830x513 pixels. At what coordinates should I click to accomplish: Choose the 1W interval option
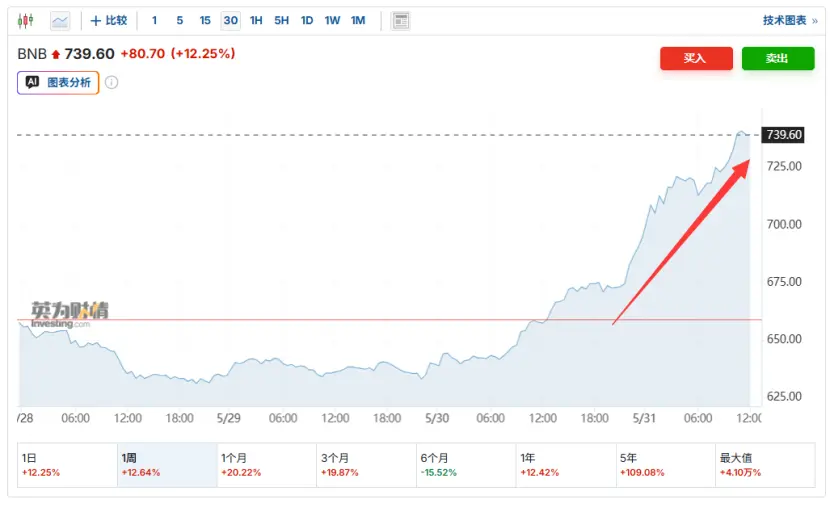[x=332, y=21]
